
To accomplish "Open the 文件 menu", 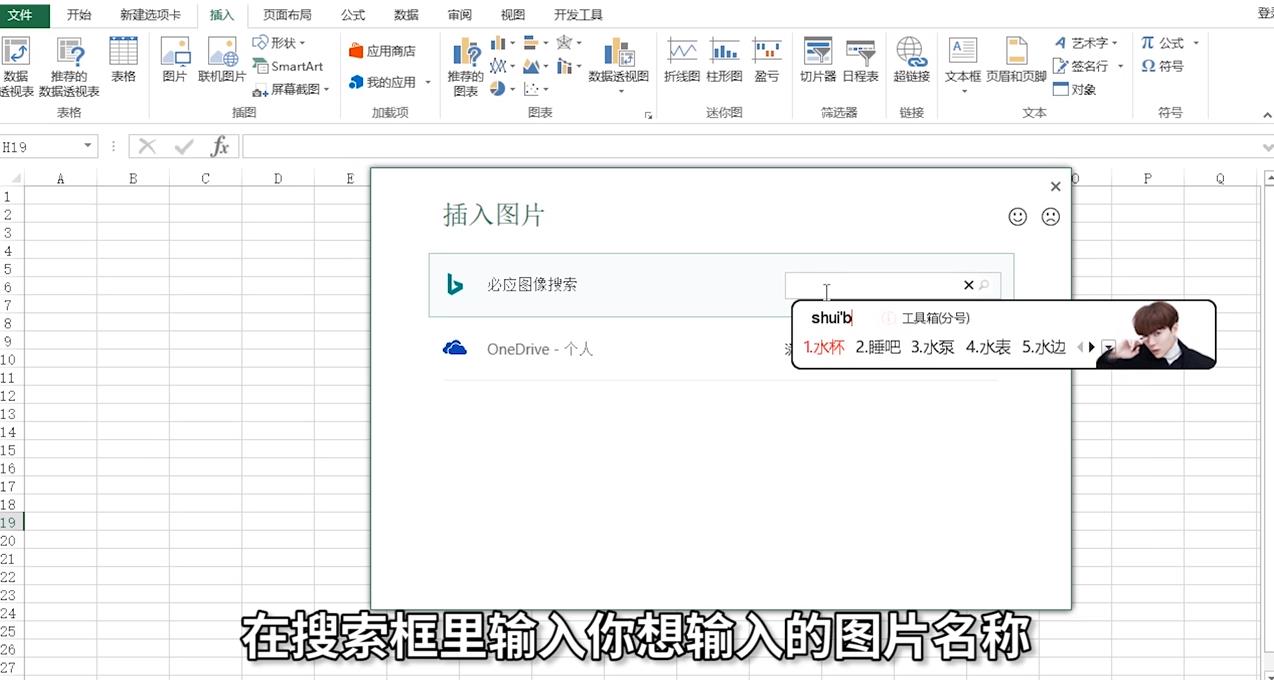I will [24, 14].
